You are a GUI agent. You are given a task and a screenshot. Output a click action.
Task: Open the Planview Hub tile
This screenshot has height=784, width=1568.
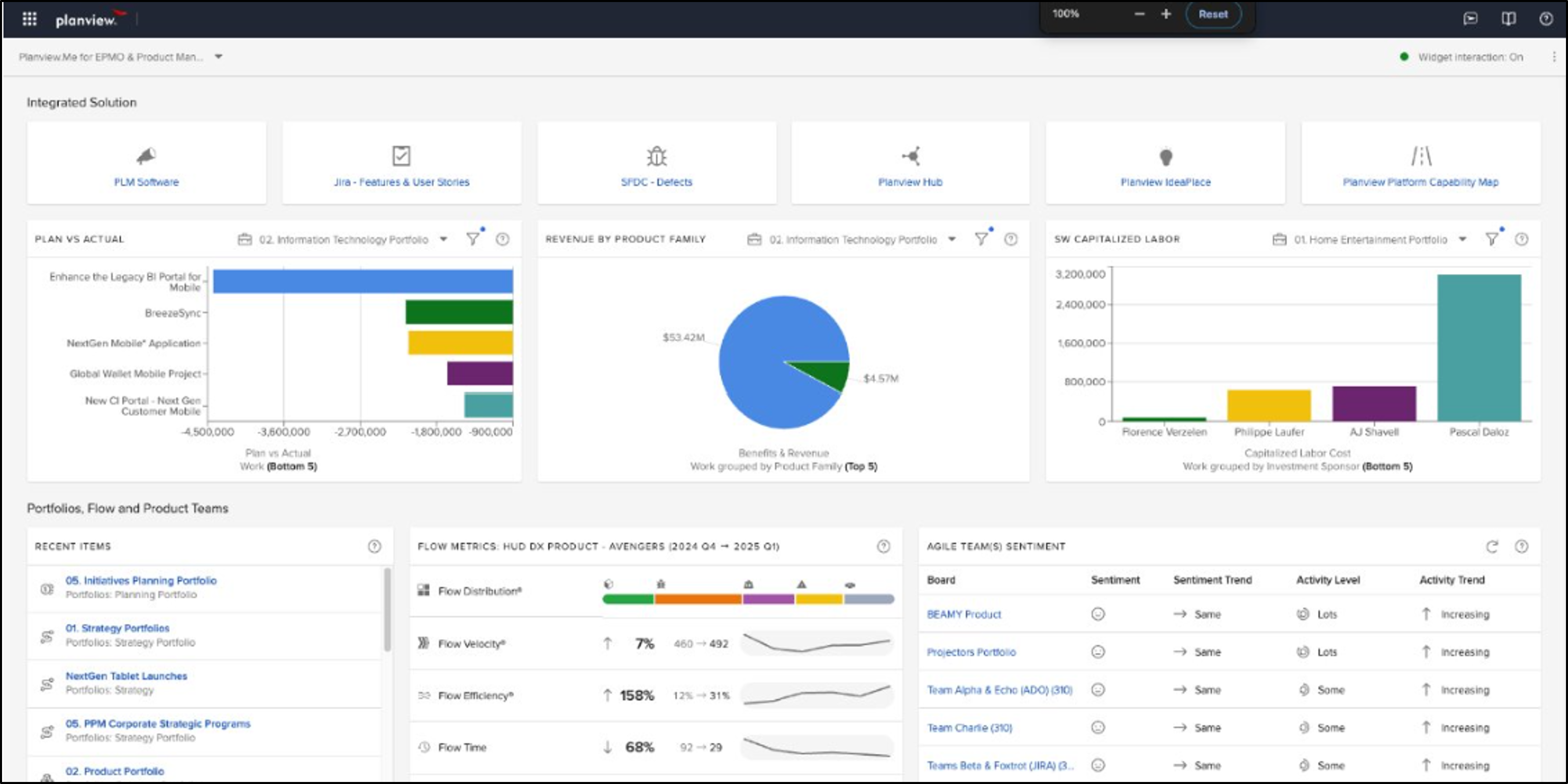(910, 163)
